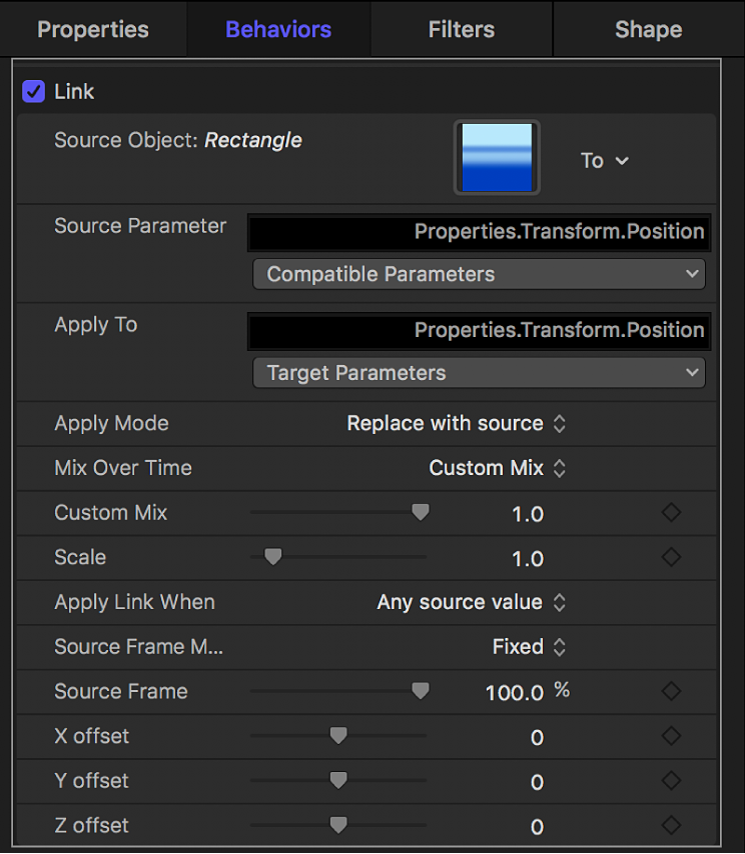Add a keyframe for Scale
The width and height of the screenshot is (745, 854).
pos(670,558)
